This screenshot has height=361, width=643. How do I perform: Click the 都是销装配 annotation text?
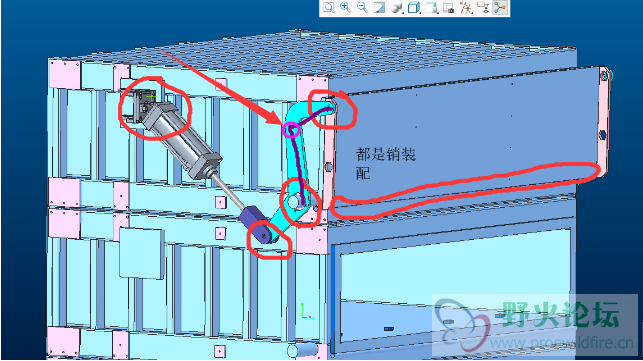point(385,164)
